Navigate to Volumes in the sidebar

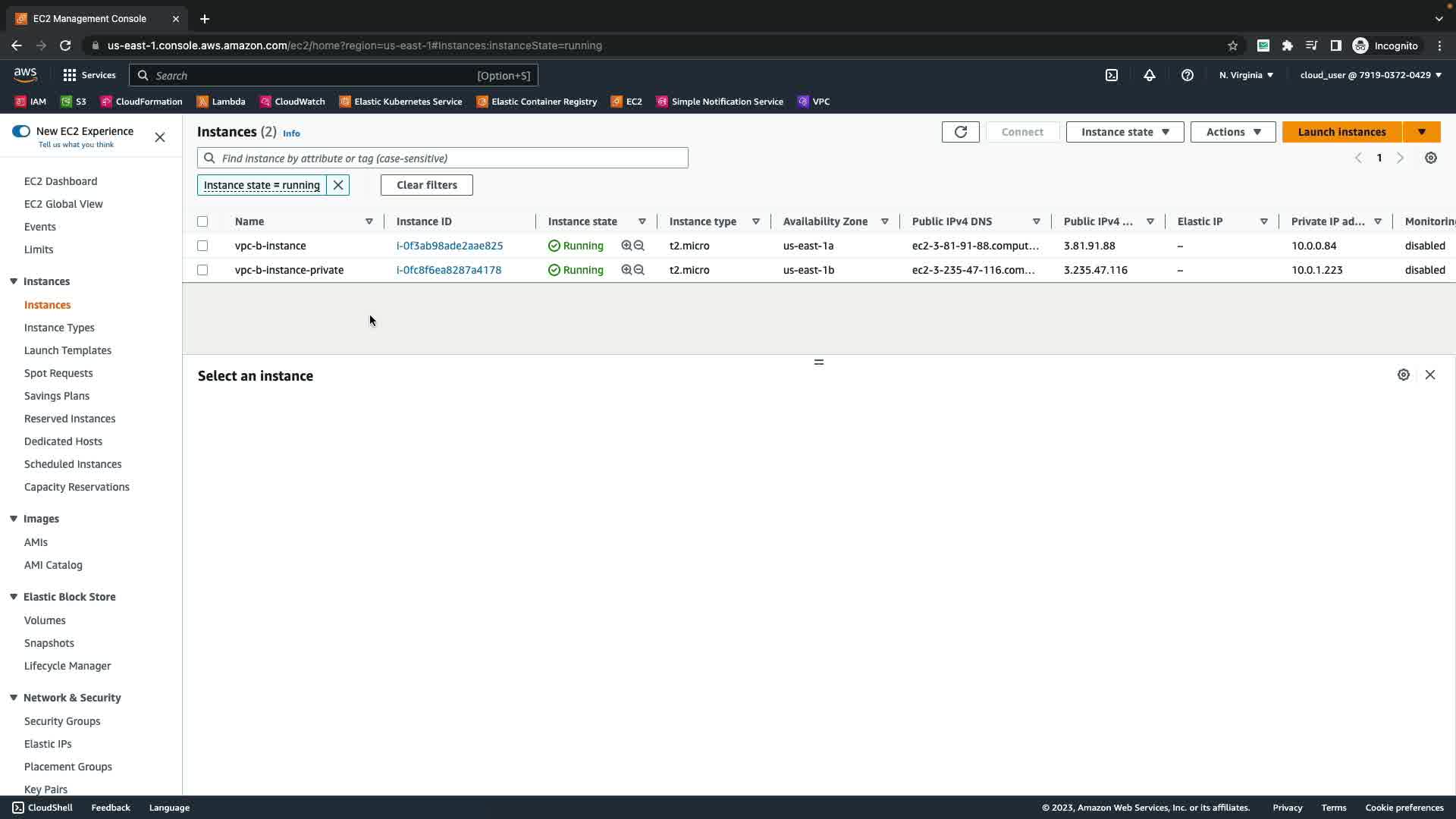(45, 620)
